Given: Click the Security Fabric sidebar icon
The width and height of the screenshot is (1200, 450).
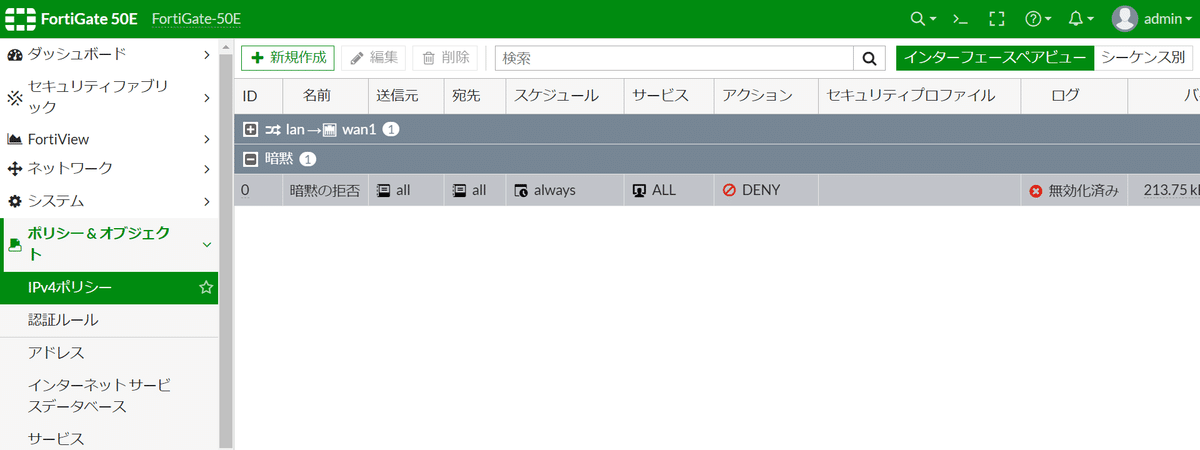Looking at the screenshot, I should pyautogui.click(x=15, y=97).
